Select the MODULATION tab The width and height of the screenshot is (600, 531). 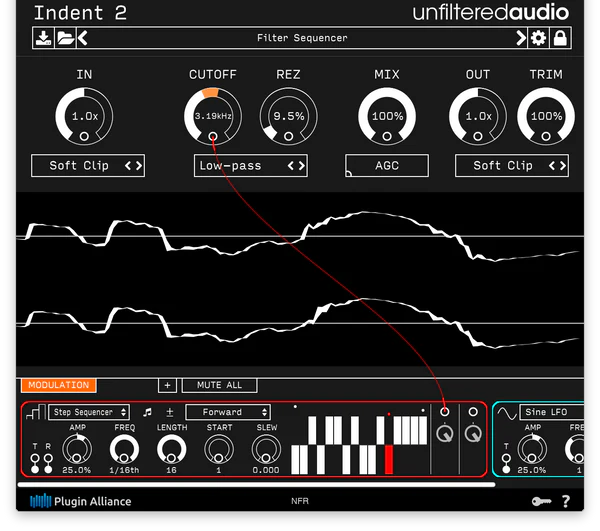point(59,385)
